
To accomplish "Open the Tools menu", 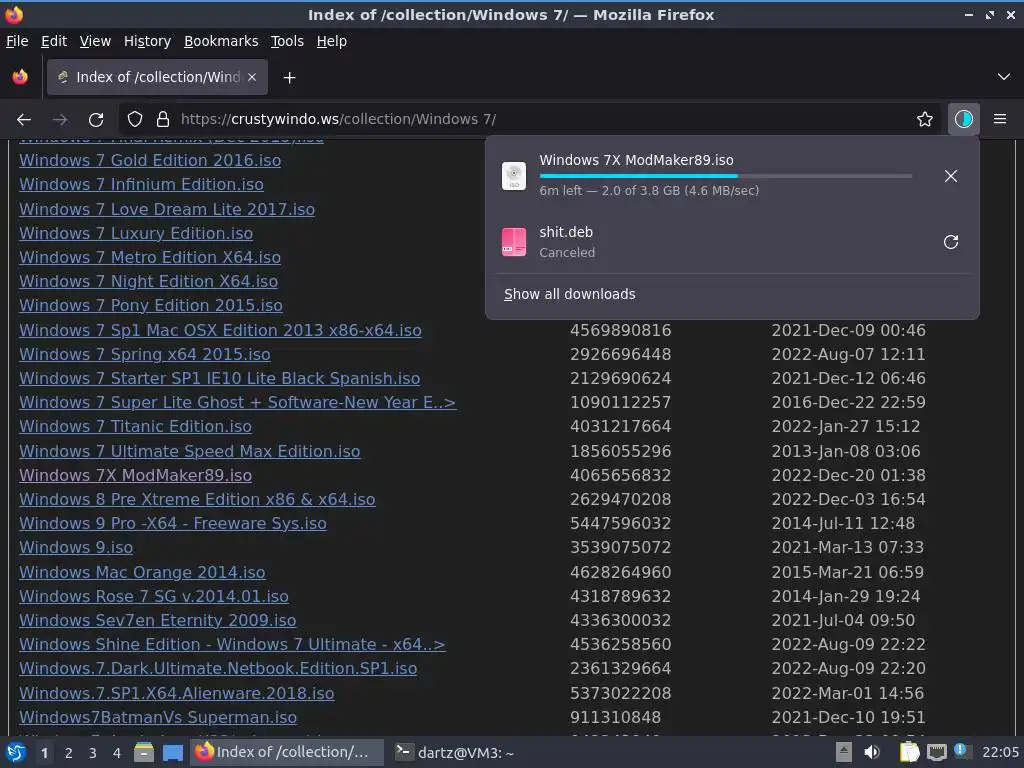I will tap(287, 41).
